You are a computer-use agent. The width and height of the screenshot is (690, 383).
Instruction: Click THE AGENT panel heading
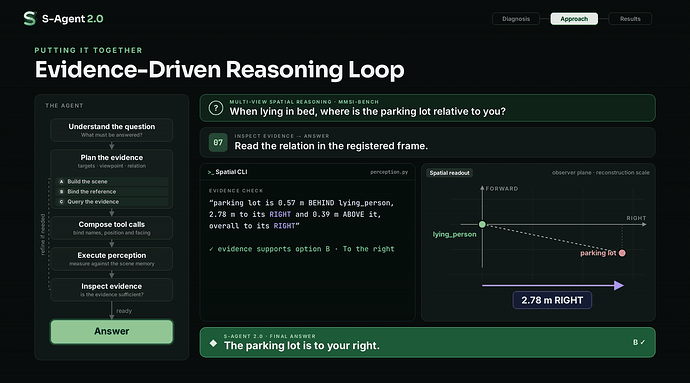(x=64, y=106)
